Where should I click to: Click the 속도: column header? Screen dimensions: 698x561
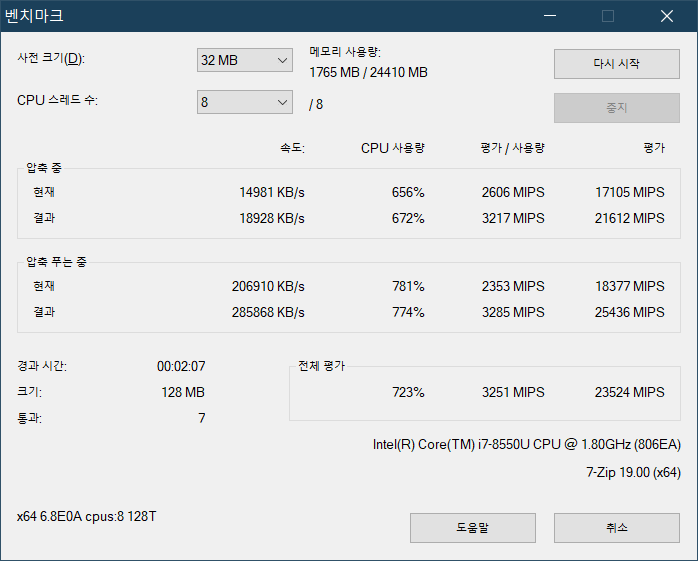(x=292, y=148)
